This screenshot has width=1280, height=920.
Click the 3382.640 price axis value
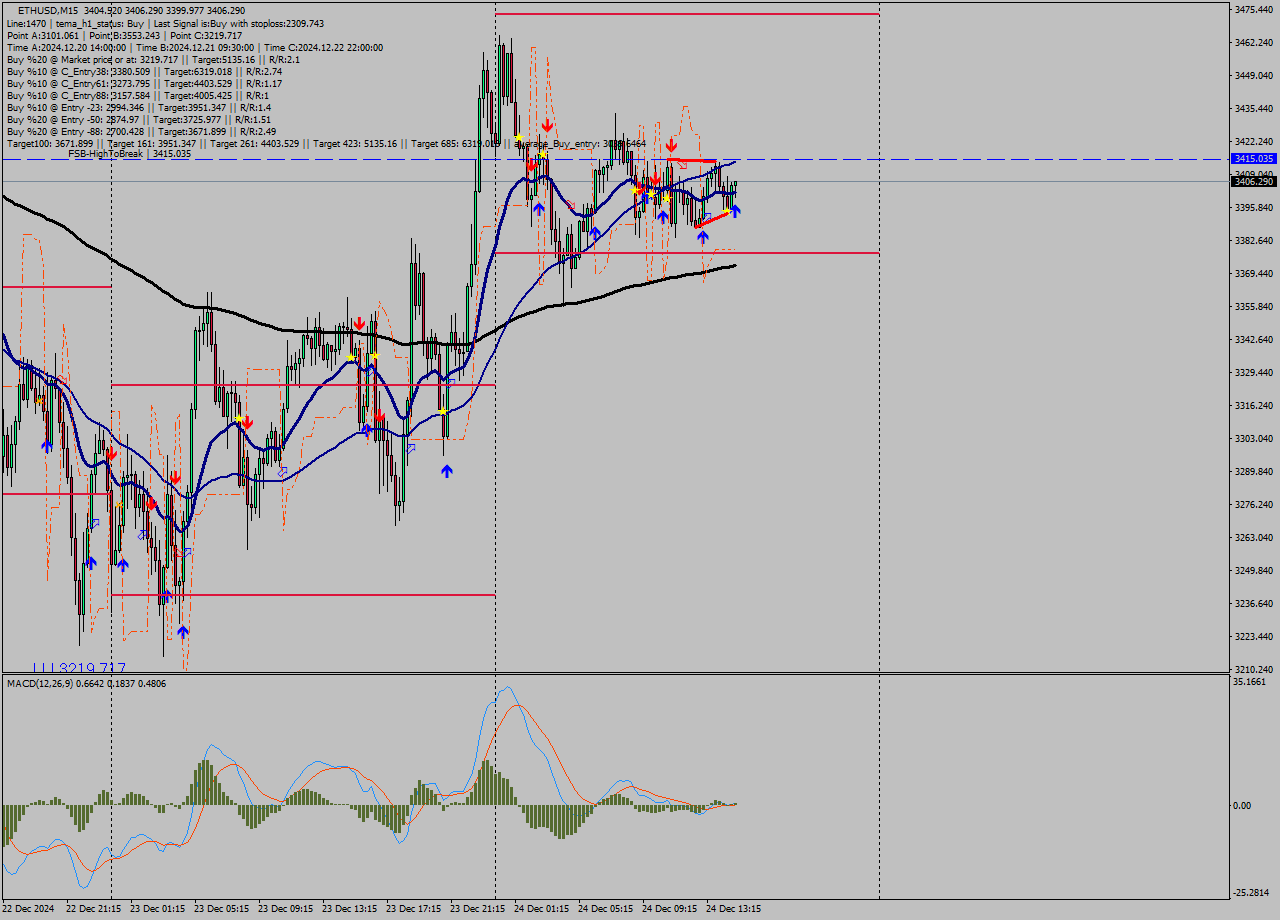pos(1253,240)
